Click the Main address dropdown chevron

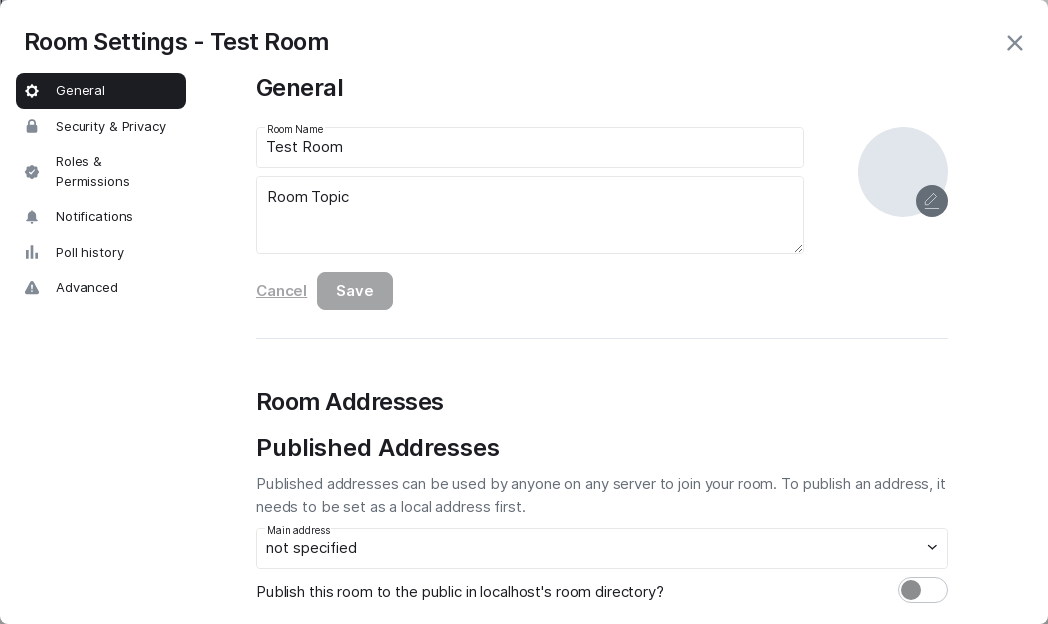click(932, 548)
